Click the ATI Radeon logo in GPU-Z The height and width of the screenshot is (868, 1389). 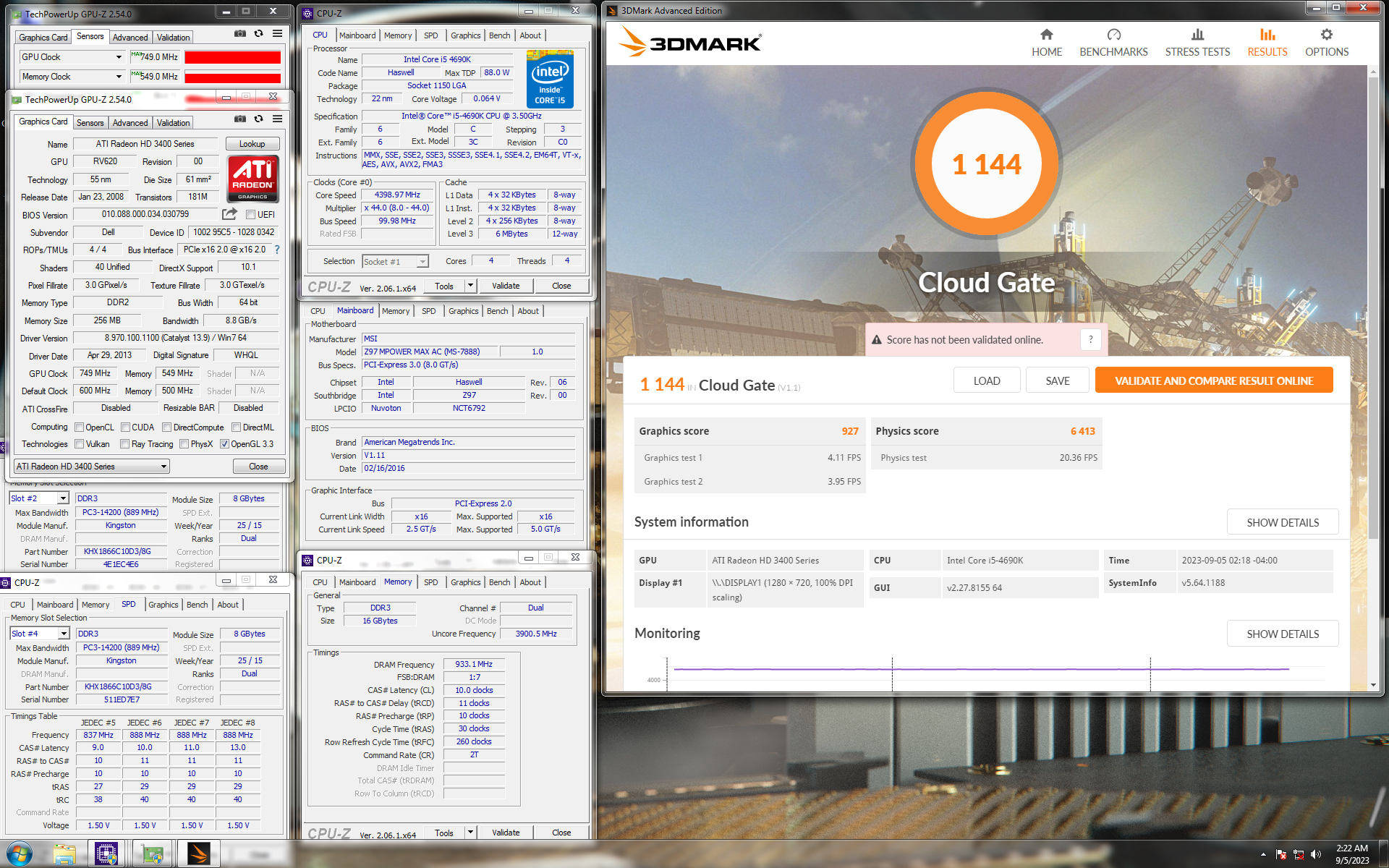pos(252,179)
